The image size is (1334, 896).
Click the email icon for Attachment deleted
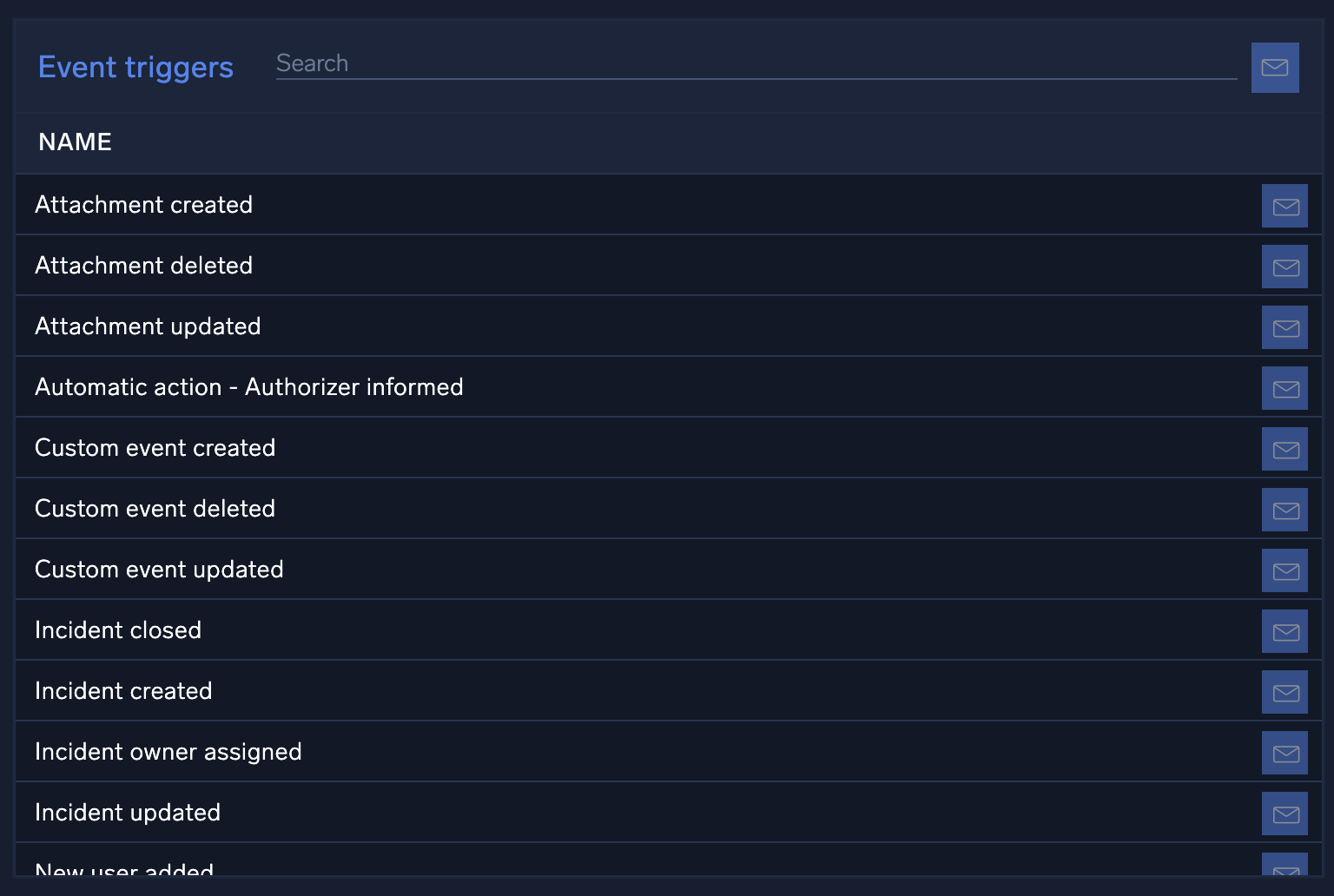(1284, 267)
